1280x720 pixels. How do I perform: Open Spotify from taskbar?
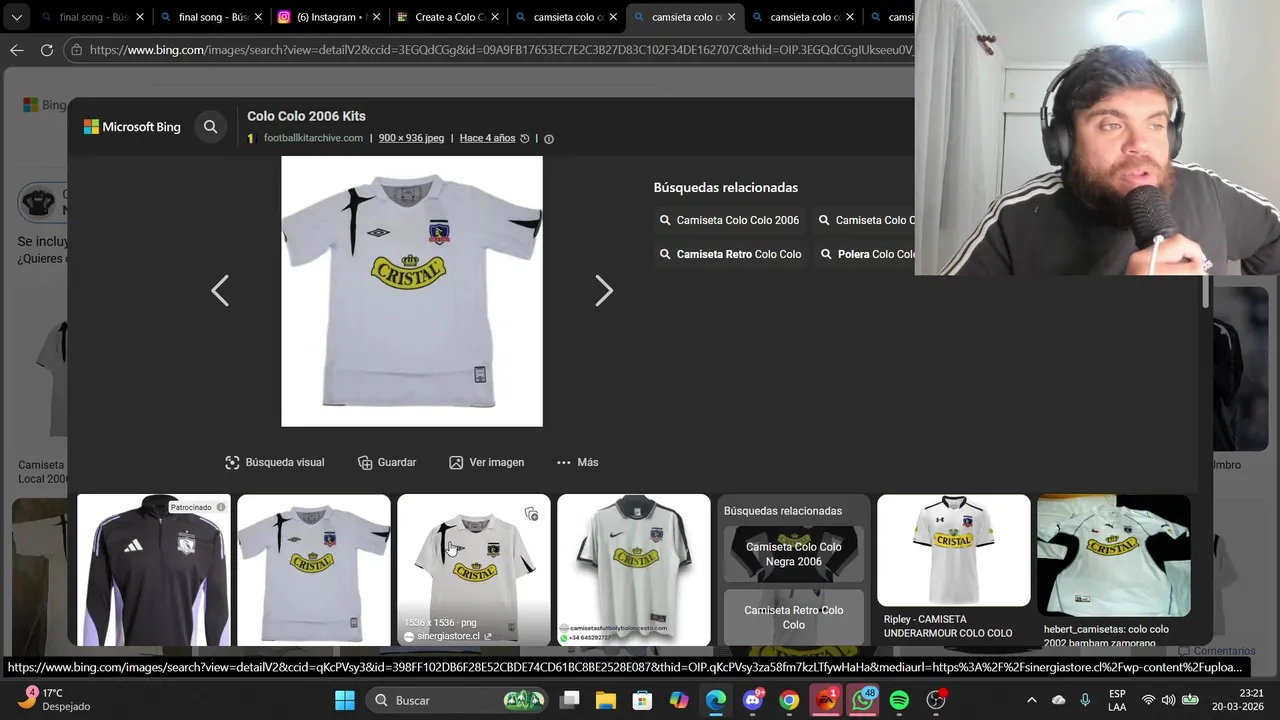tap(899, 700)
